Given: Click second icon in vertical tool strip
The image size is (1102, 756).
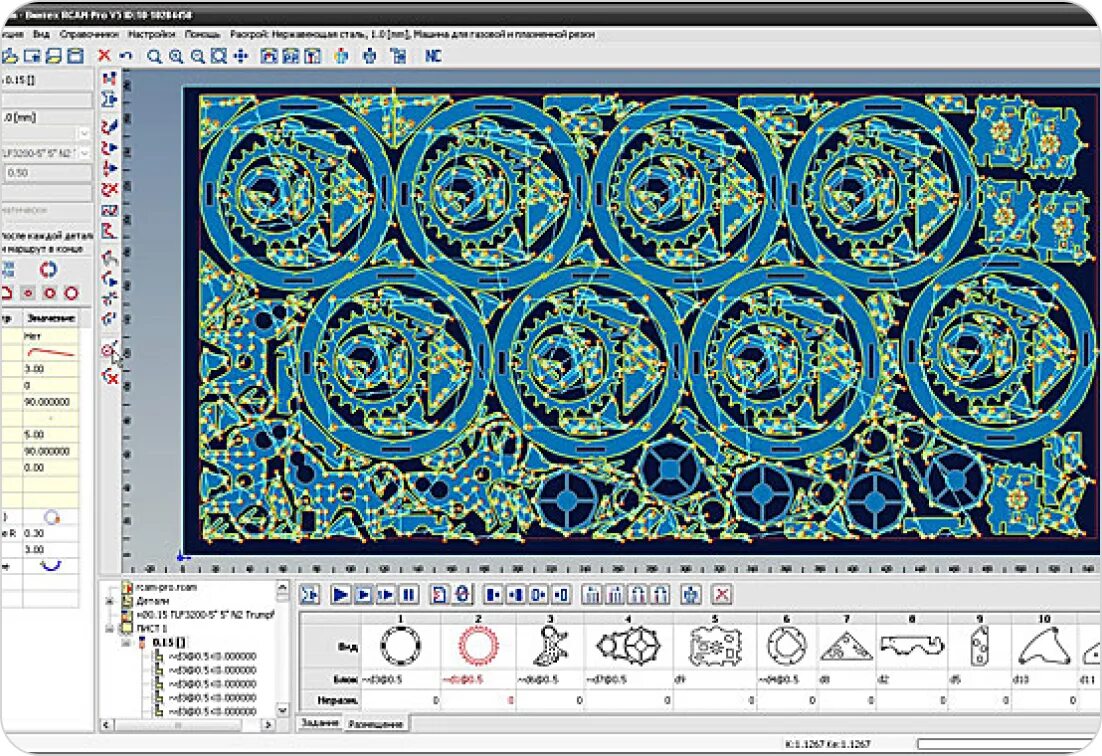Looking at the screenshot, I should click(109, 100).
